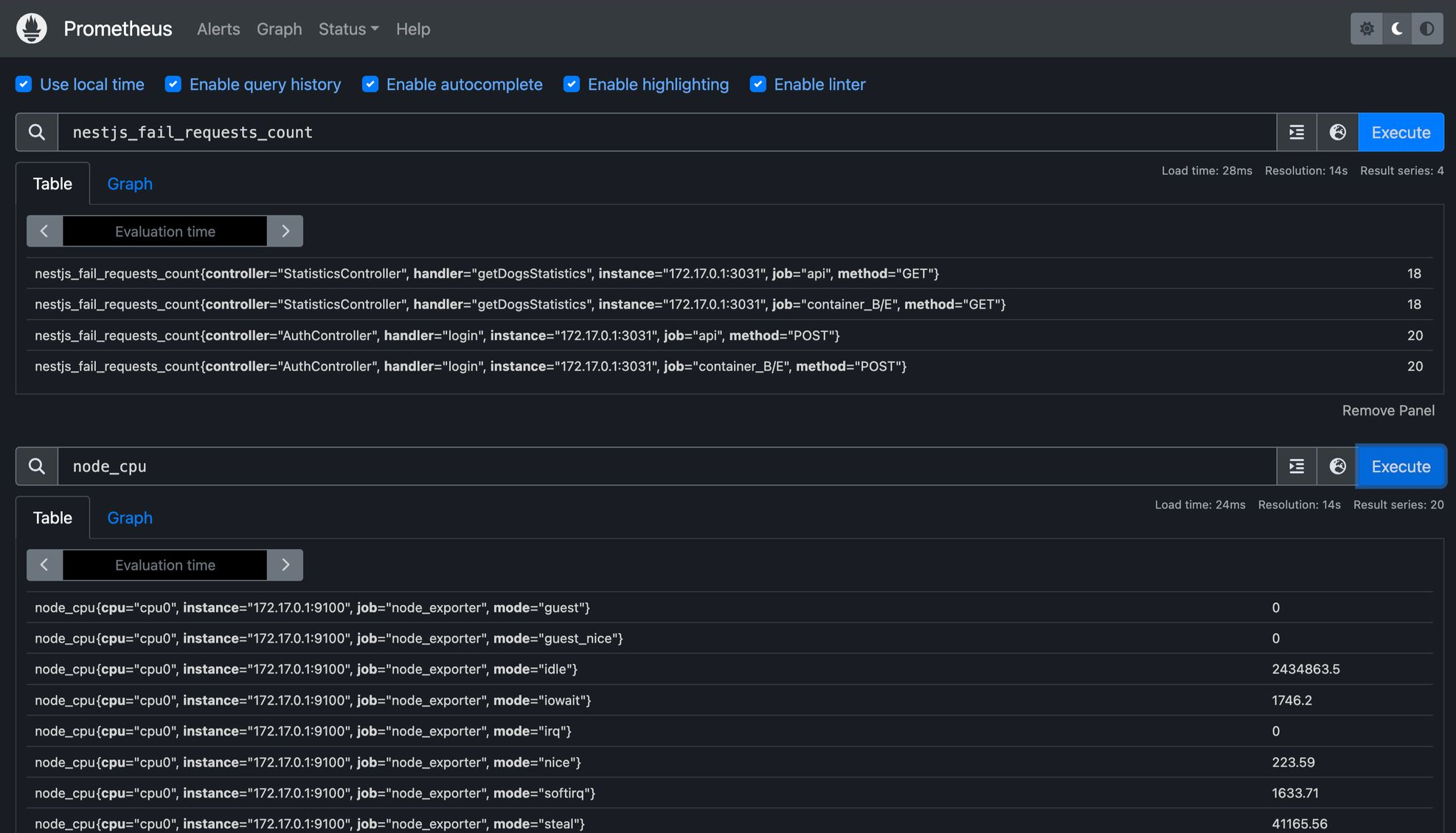Open metrics explorer globe for nestjs_fail_requests_count query
Viewport: 1456px width, 833px height.
(x=1338, y=132)
